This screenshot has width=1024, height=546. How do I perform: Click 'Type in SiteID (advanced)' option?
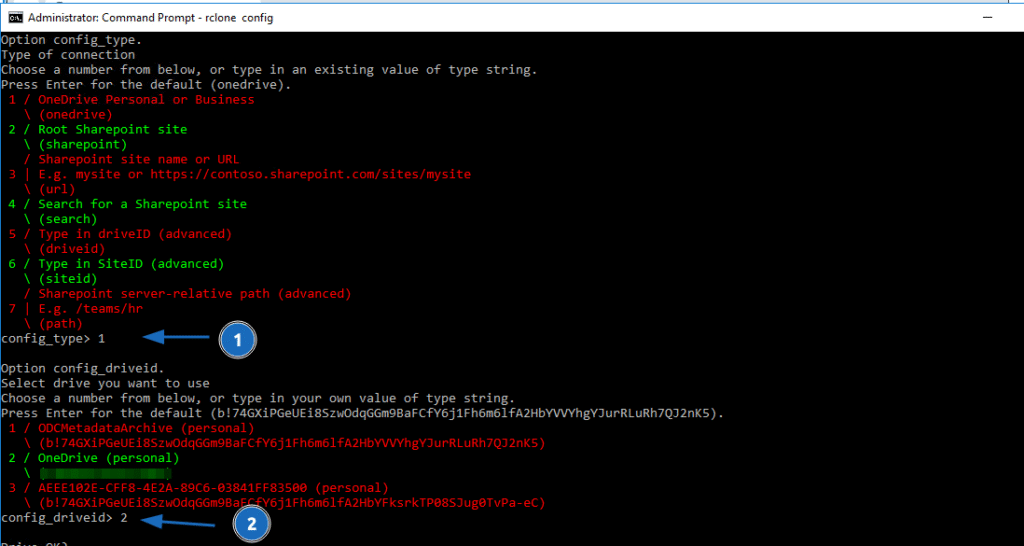point(131,264)
